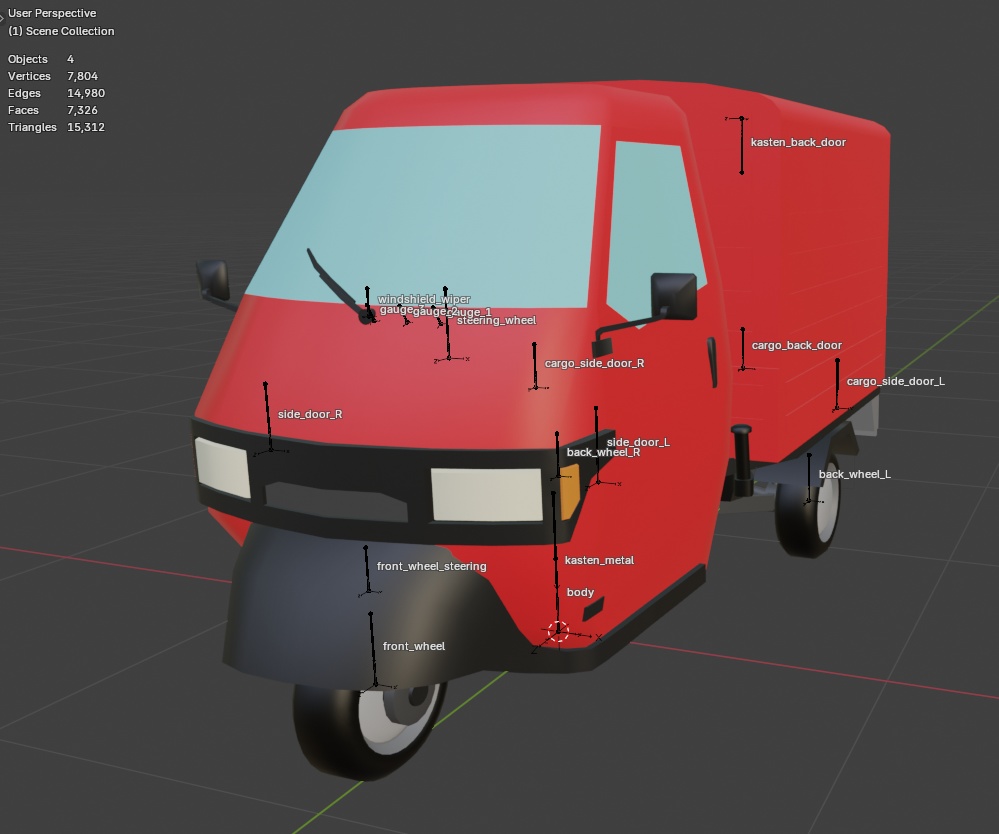
Task: Click the steering_wheel bone label
Action: (496, 320)
